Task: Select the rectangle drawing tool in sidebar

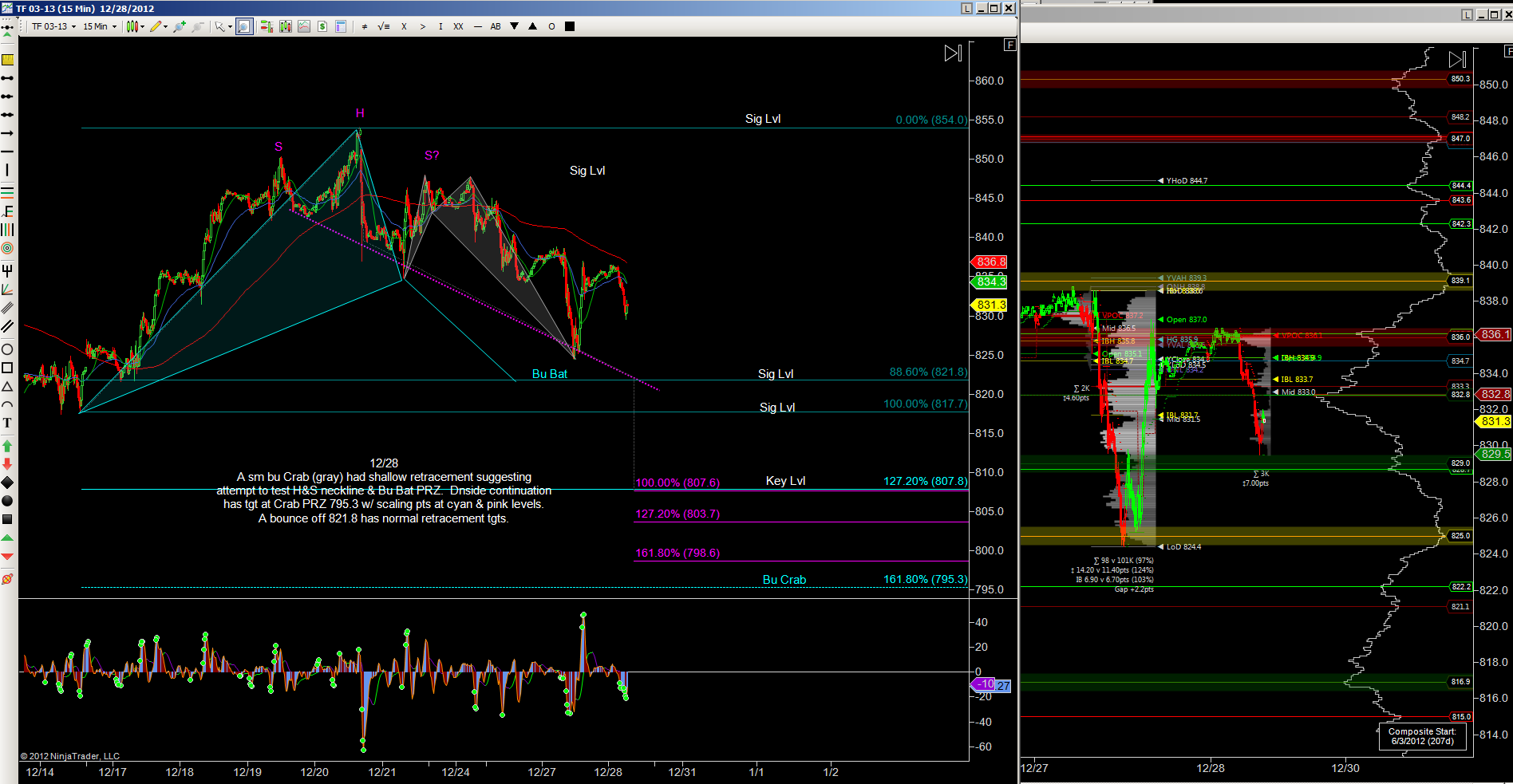Action: click(7, 368)
